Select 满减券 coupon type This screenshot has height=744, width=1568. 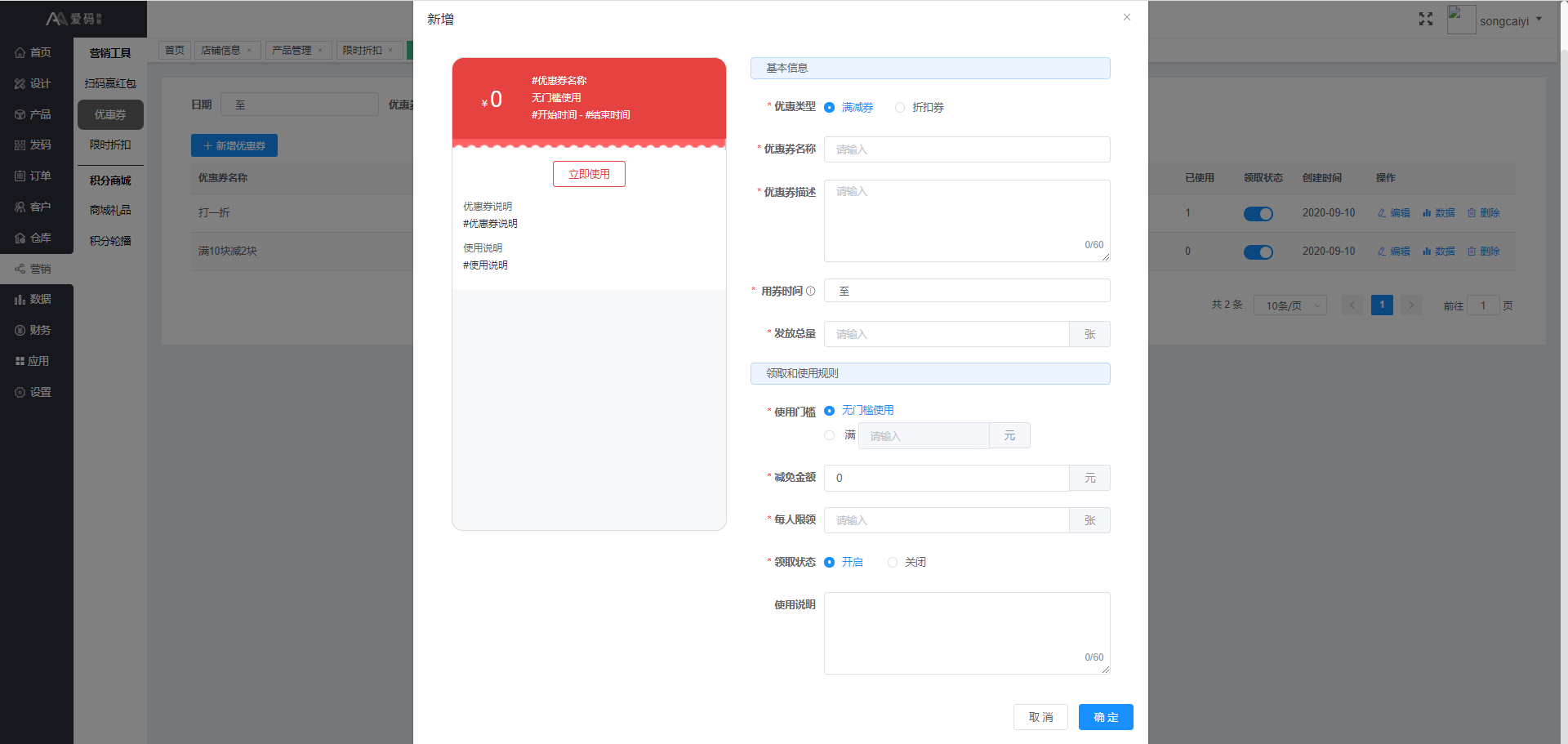(x=849, y=108)
